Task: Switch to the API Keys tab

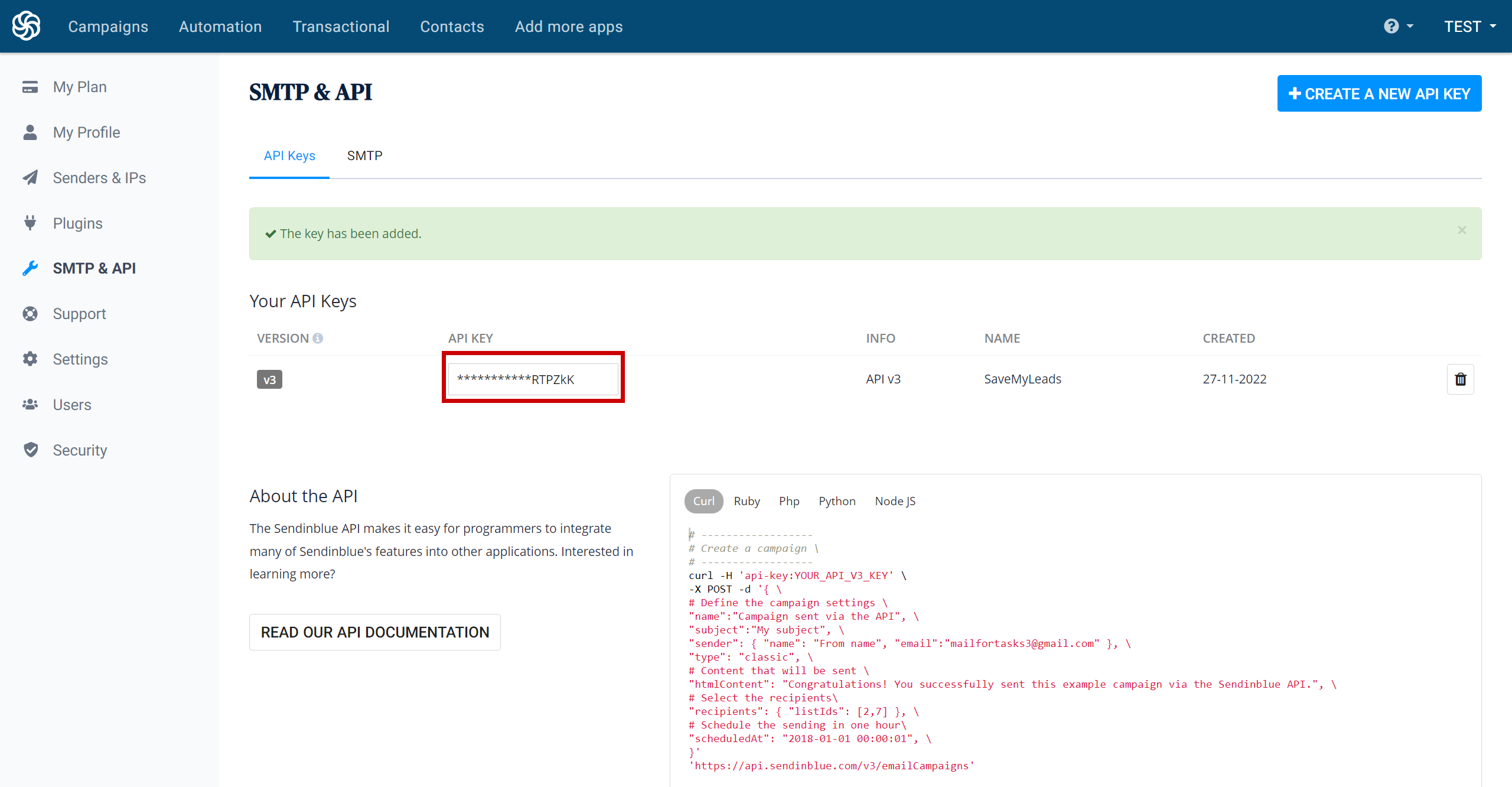Action: coord(289,155)
